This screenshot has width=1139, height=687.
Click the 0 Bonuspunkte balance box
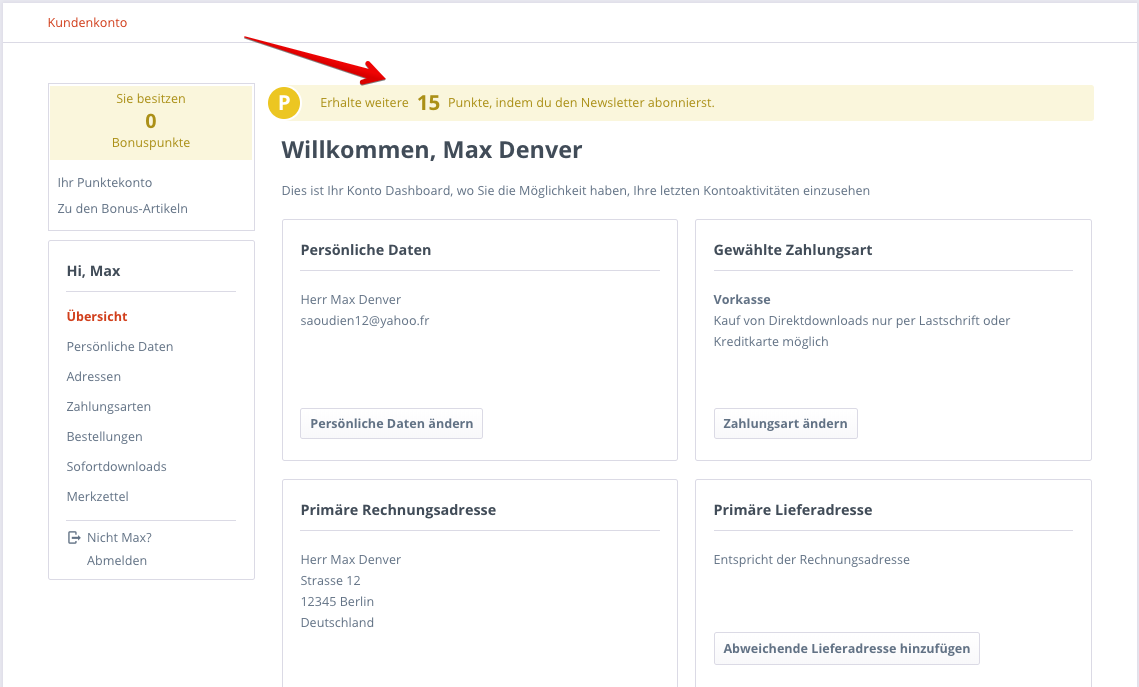tap(151, 121)
